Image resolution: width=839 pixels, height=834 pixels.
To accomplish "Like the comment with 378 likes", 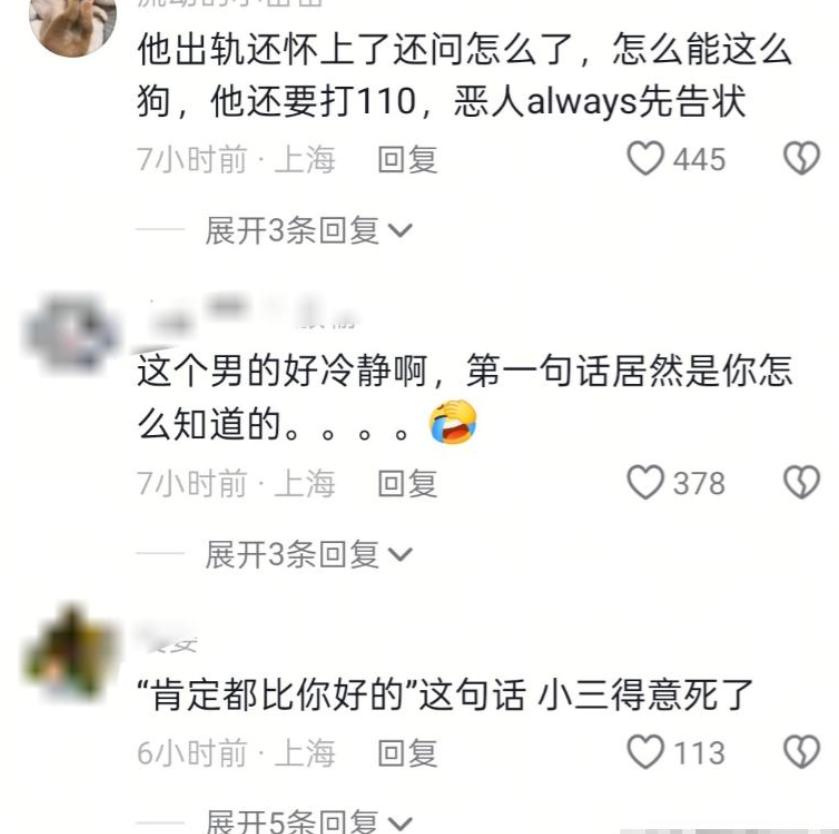I will click(645, 483).
